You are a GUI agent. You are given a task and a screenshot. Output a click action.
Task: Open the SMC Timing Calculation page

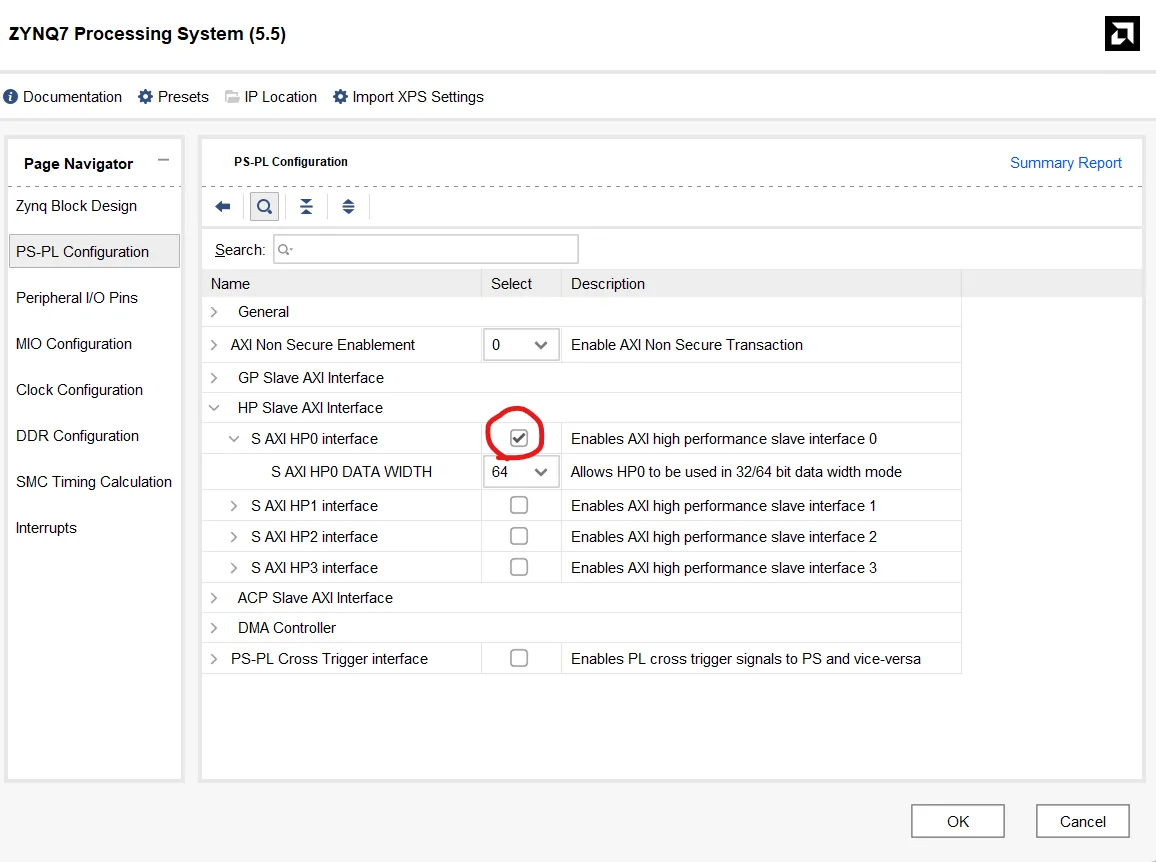click(x=94, y=482)
